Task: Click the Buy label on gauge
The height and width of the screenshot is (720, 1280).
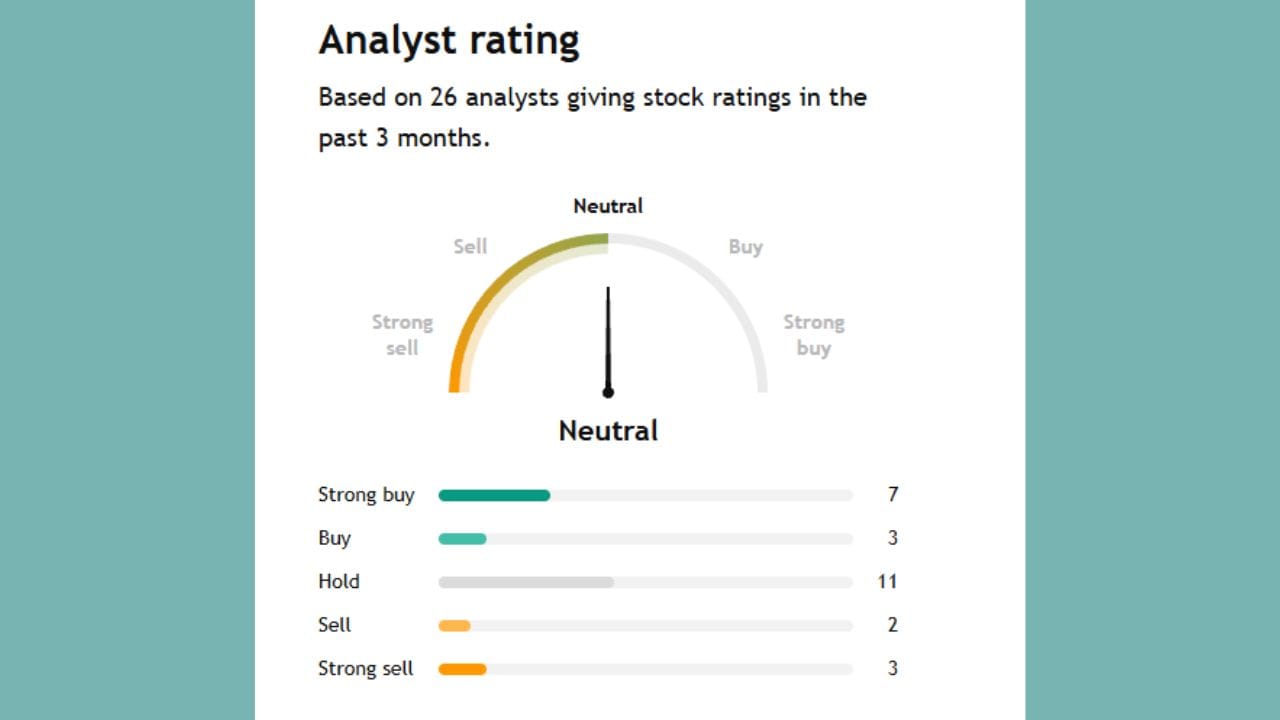Action: pos(745,246)
